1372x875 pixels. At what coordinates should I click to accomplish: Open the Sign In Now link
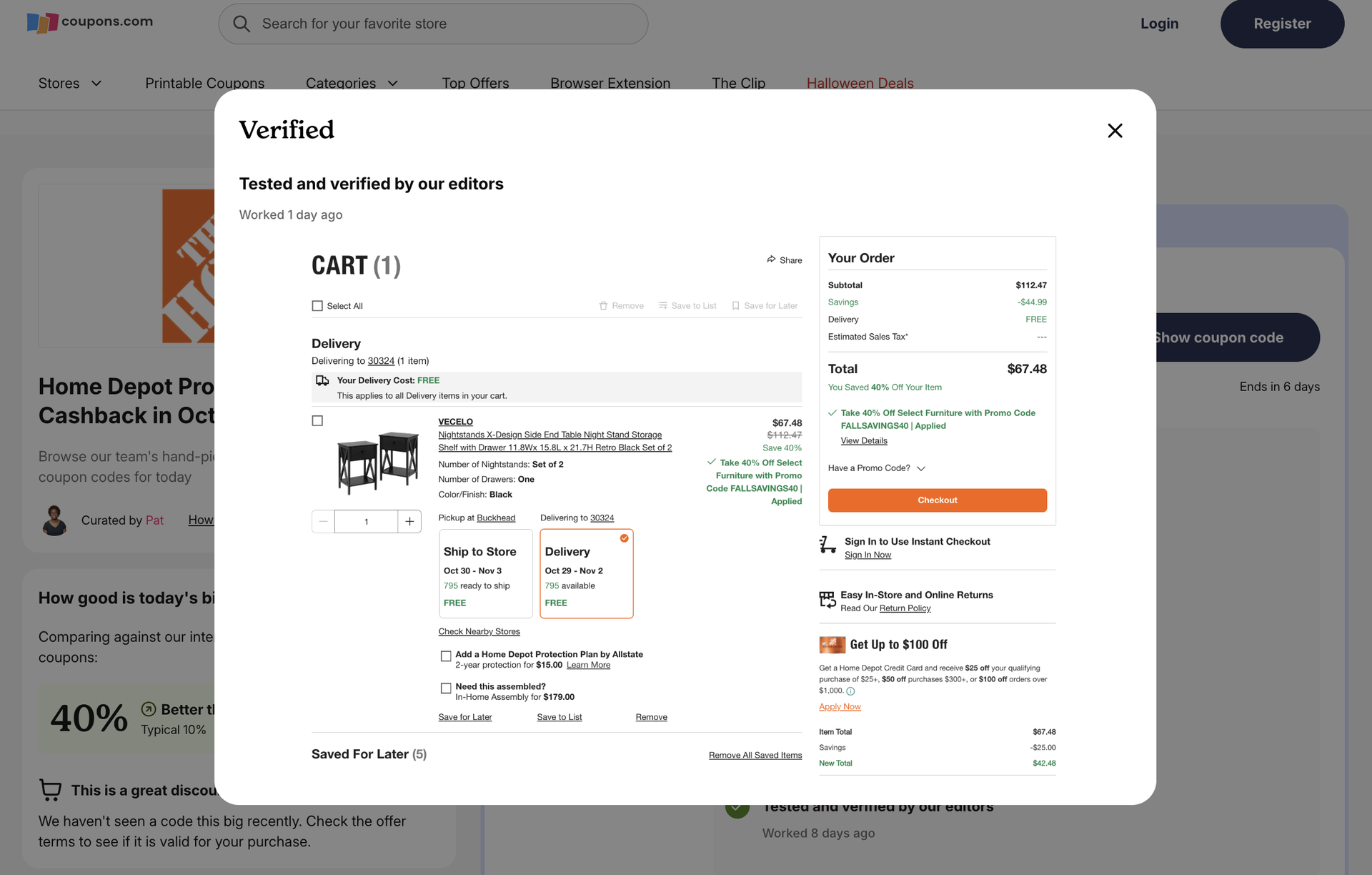tap(868, 555)
